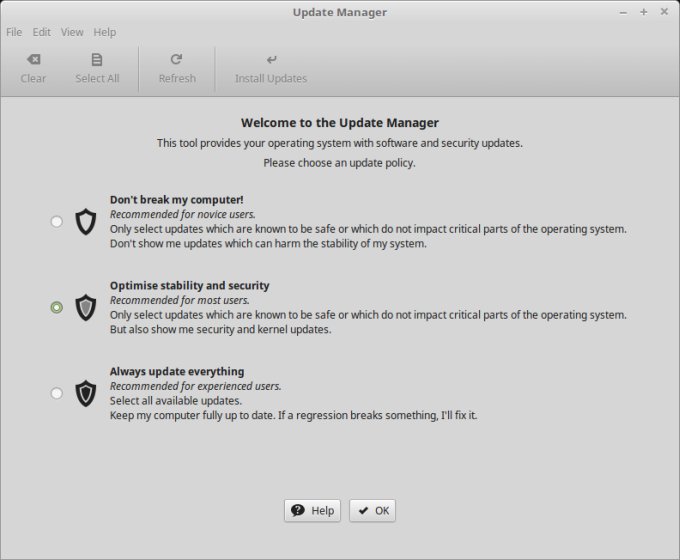Screen dimensions: 680x560
Task: Open the Help menu in menu bar
Action: point(105,32)
